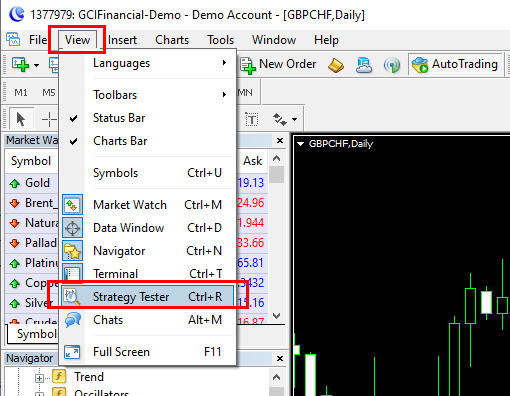Select Data Window menu entry
The image size is (510, 396).
[x=148, y=228]
